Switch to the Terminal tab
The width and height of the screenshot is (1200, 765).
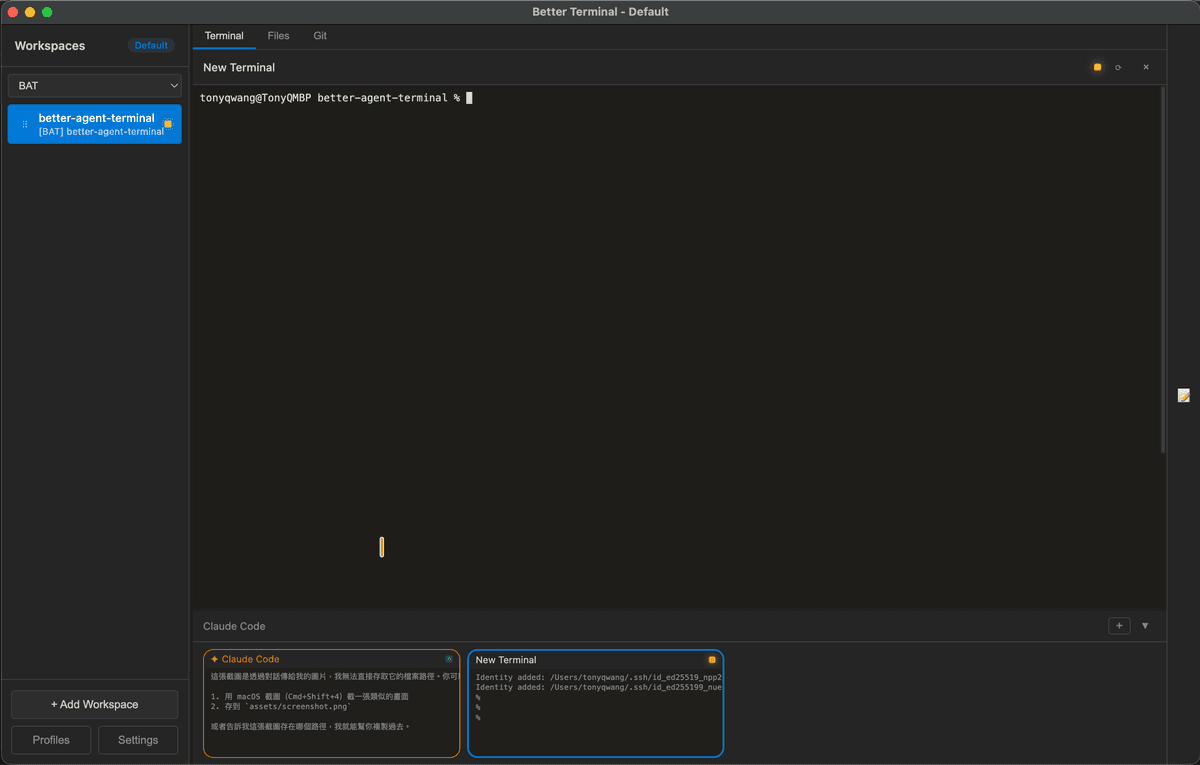pyautogui.click(x=224, y=36)
